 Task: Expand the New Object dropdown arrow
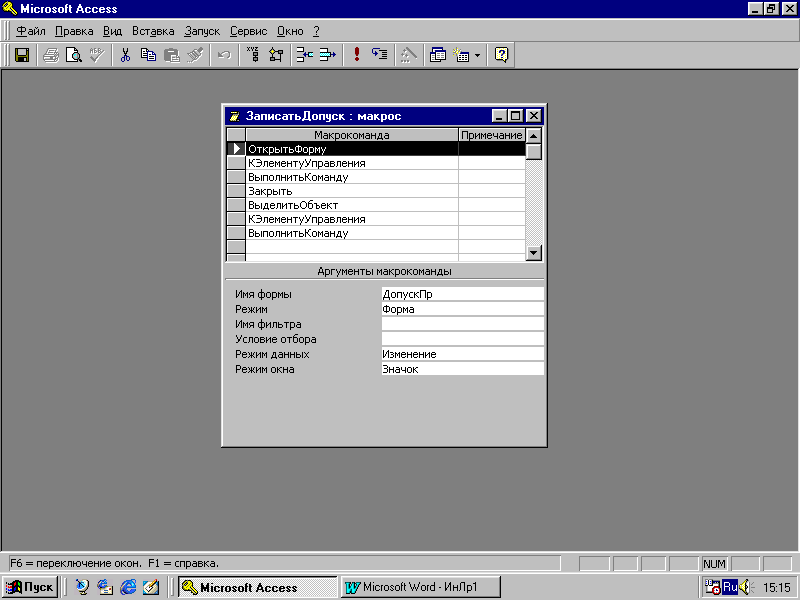tap(478, 55)
